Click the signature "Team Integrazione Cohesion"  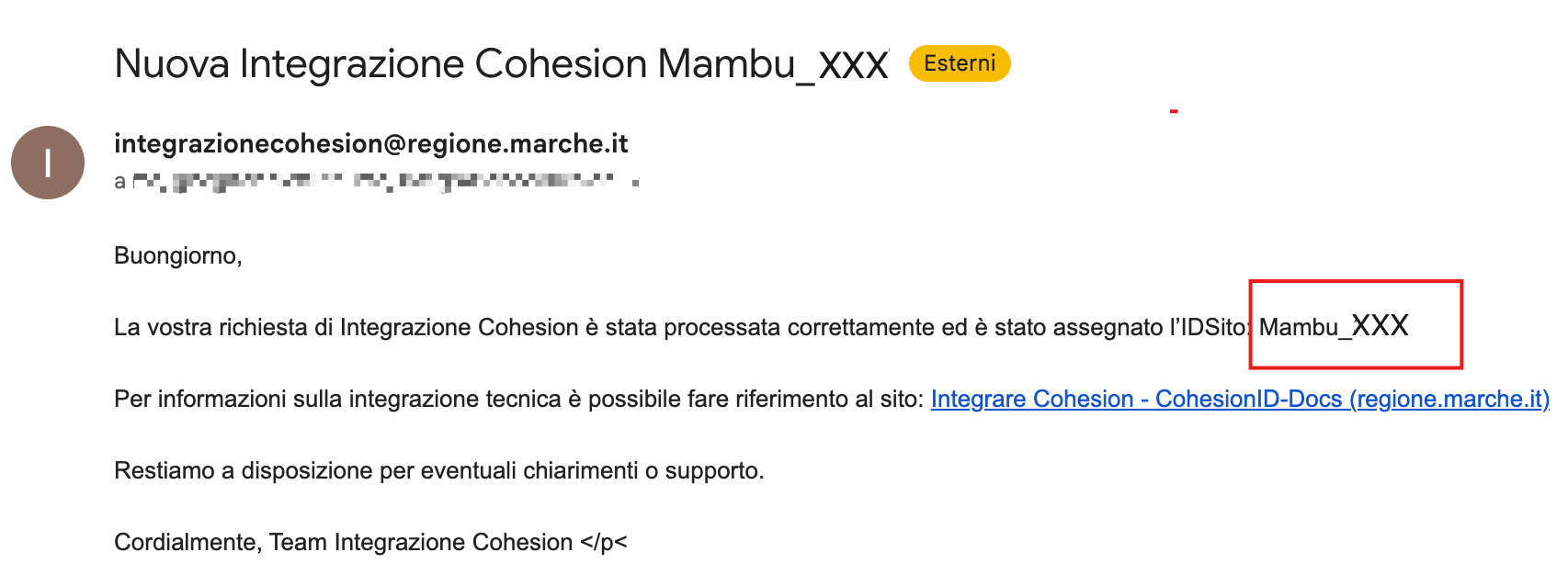pos(421,542)
